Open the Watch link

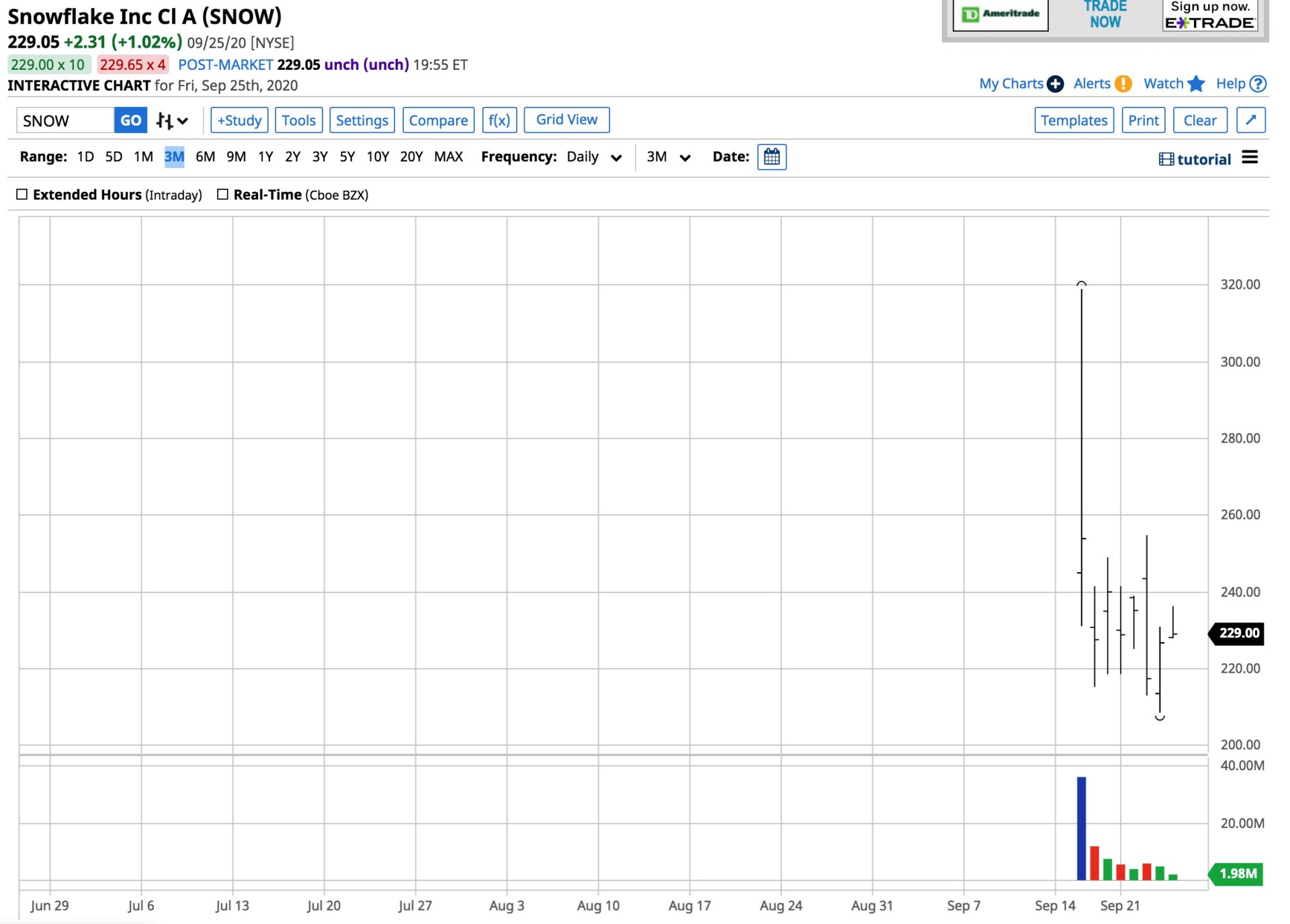pyautogui.click(x=1163, y=83)
